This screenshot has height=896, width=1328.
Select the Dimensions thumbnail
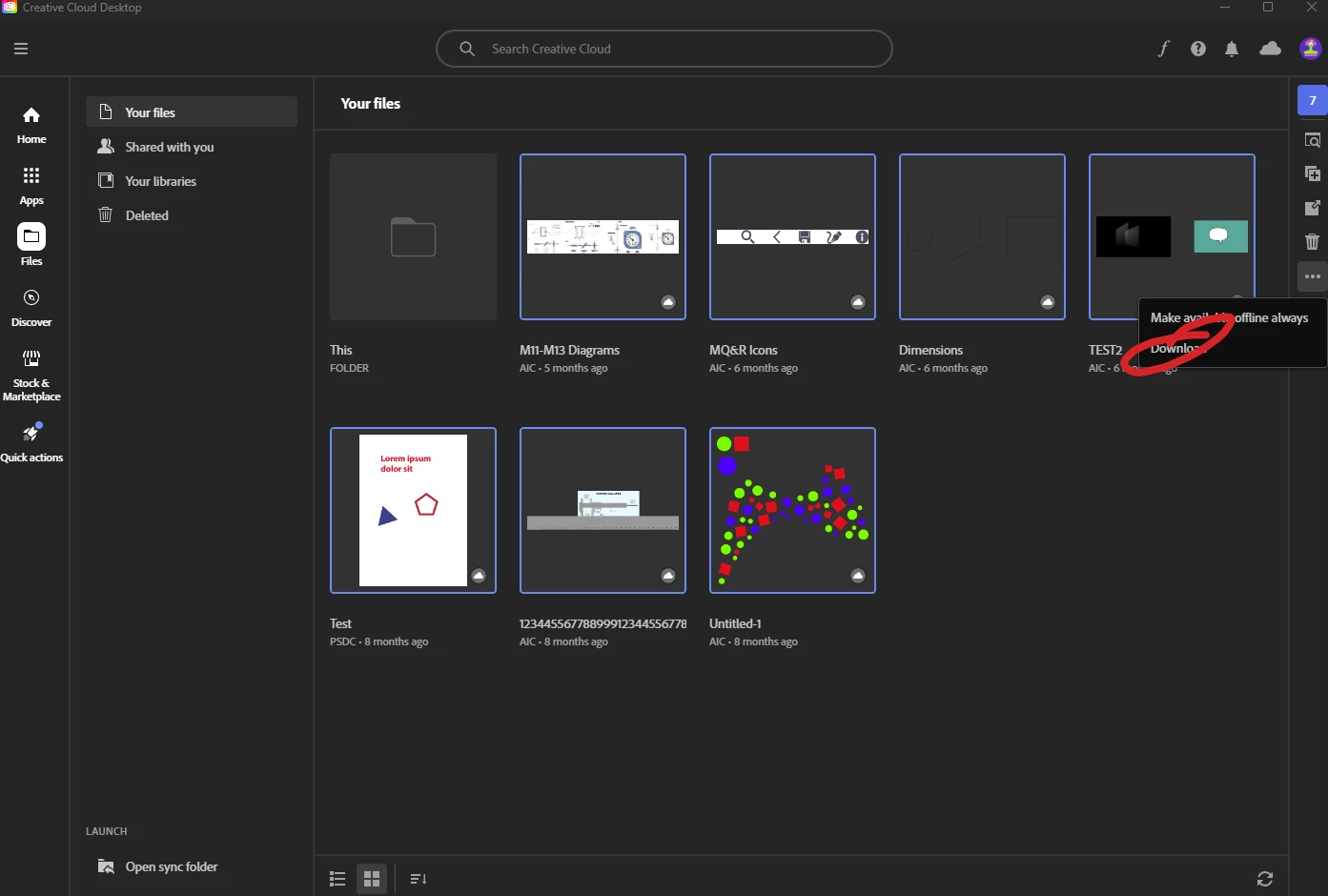(982, 236)
